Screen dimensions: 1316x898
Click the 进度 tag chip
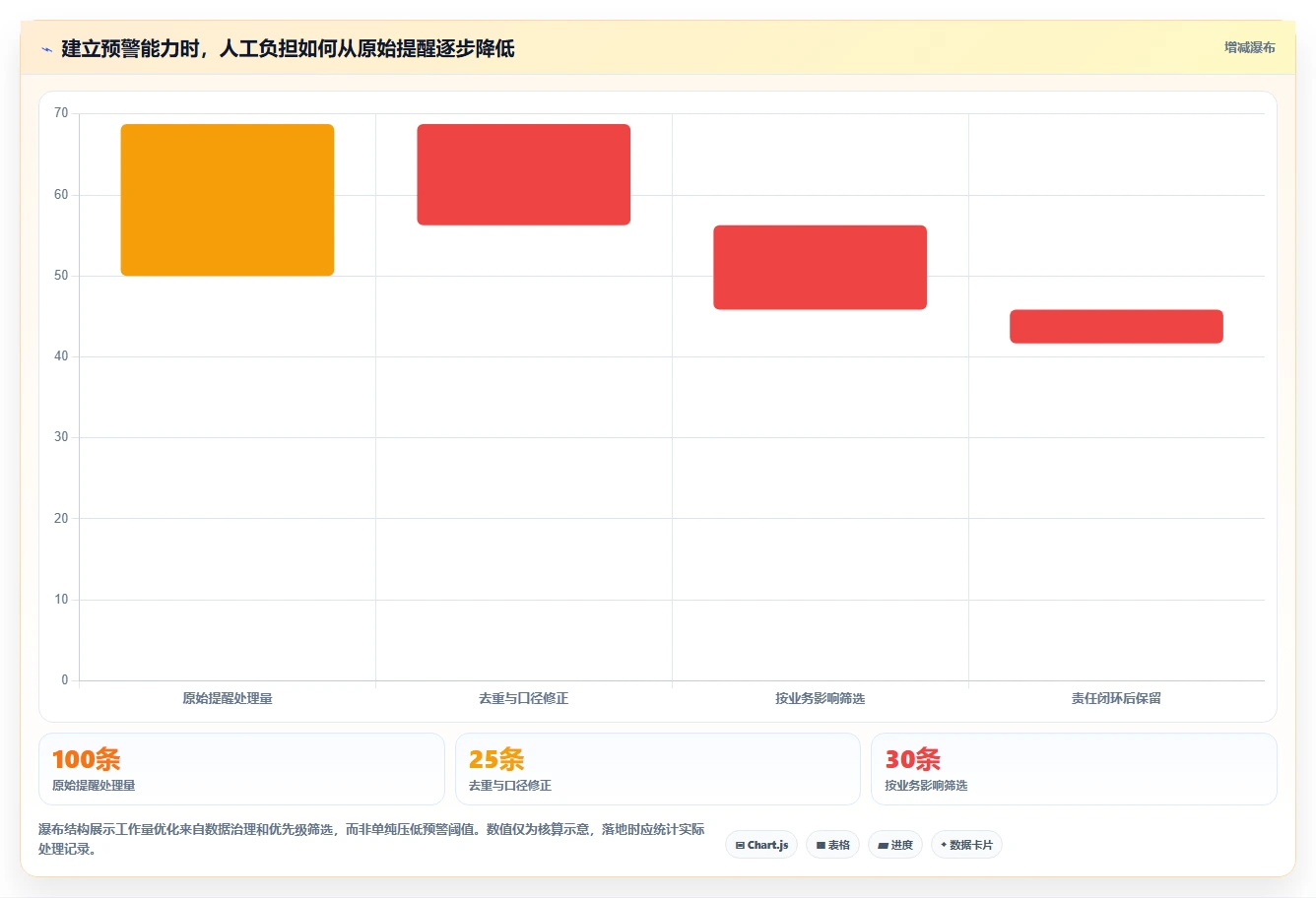[895, 845]
